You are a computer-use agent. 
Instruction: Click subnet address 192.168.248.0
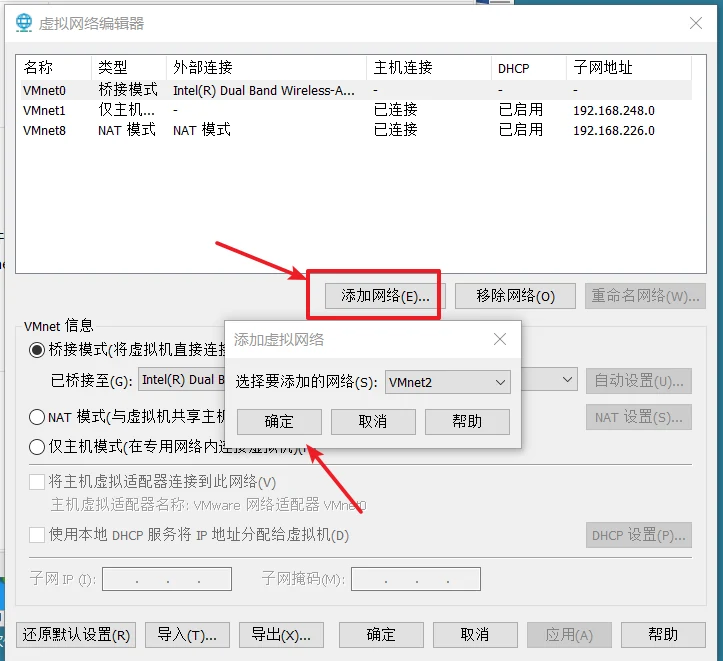614,111
